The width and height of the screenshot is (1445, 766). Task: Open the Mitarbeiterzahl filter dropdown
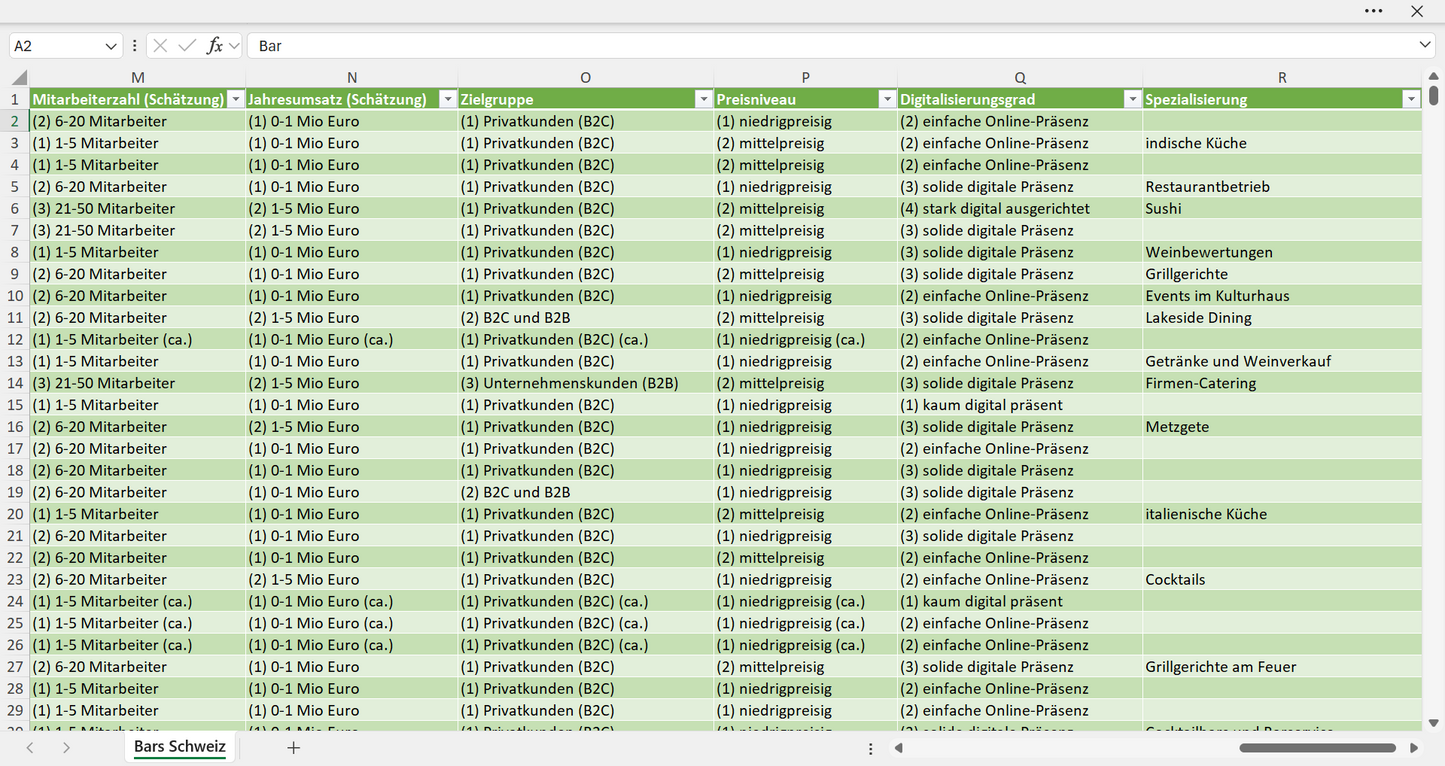[x=236, y=99]
